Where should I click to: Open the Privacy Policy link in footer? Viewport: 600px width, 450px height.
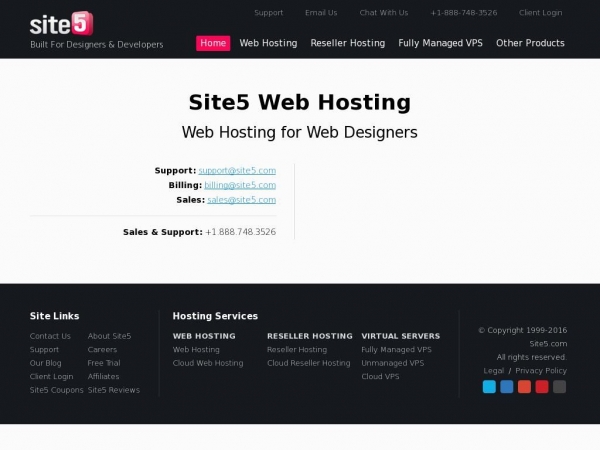click(541, 371)
